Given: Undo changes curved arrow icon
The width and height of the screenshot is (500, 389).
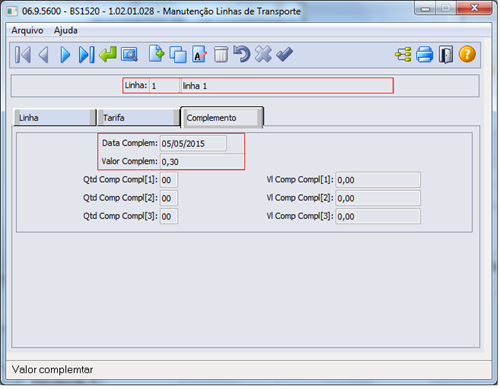Looking at the screenshot, I should click(242, 54).
